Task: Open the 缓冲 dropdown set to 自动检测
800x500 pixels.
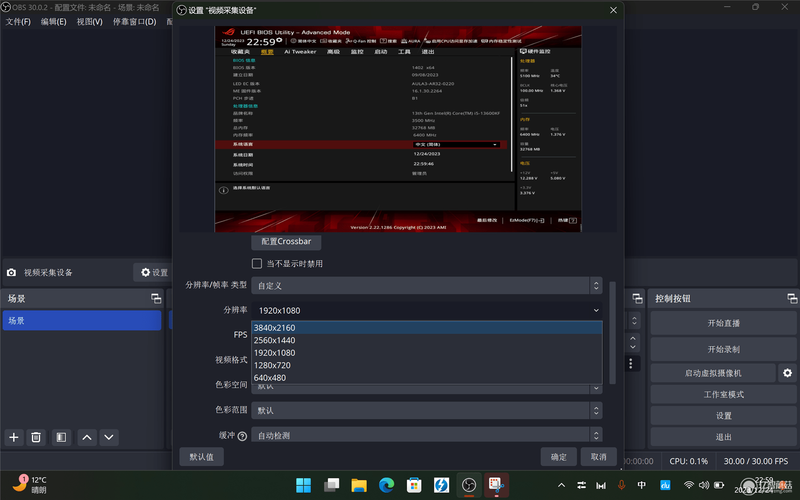Action: (427, 435)
